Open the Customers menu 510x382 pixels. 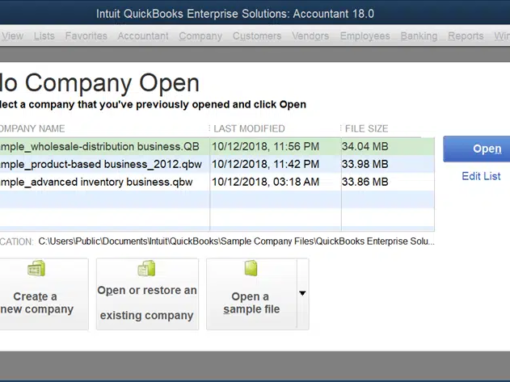coord(257,36)
